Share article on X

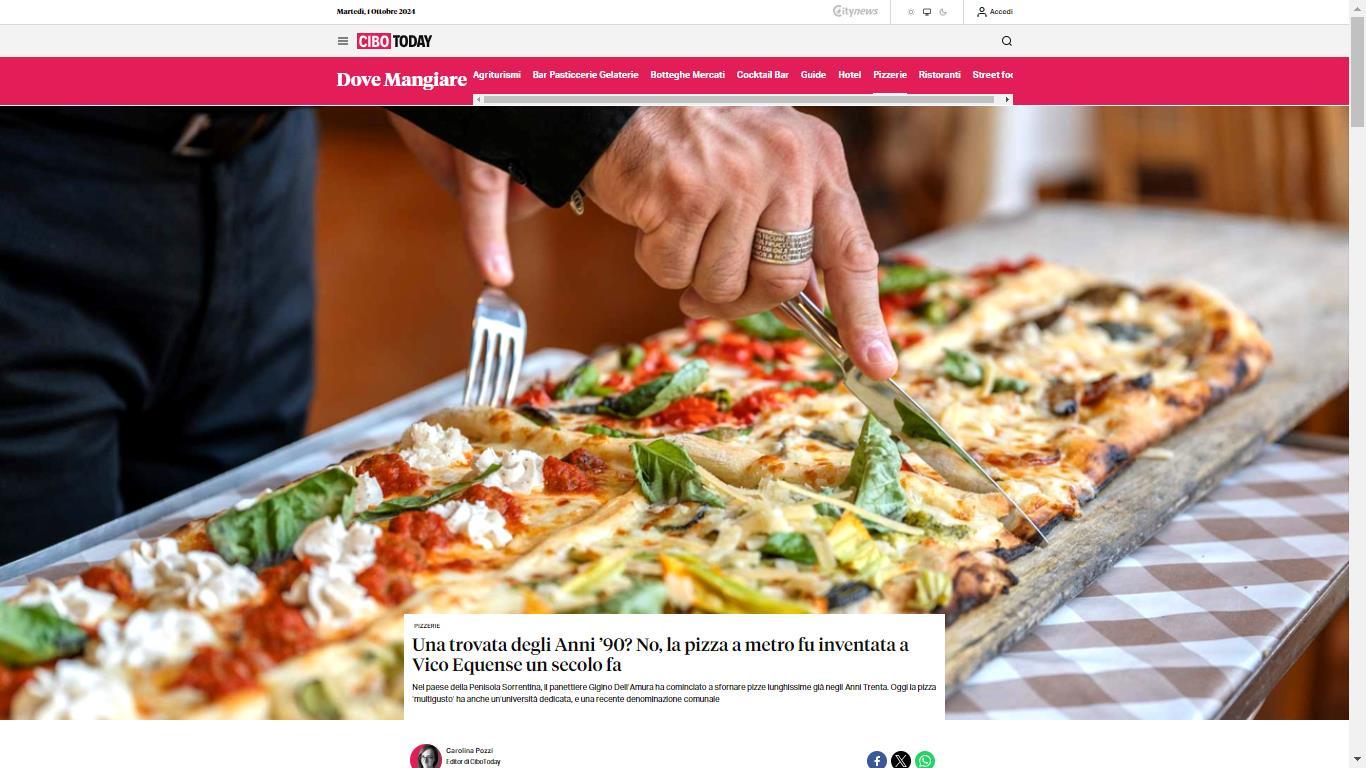901,761
